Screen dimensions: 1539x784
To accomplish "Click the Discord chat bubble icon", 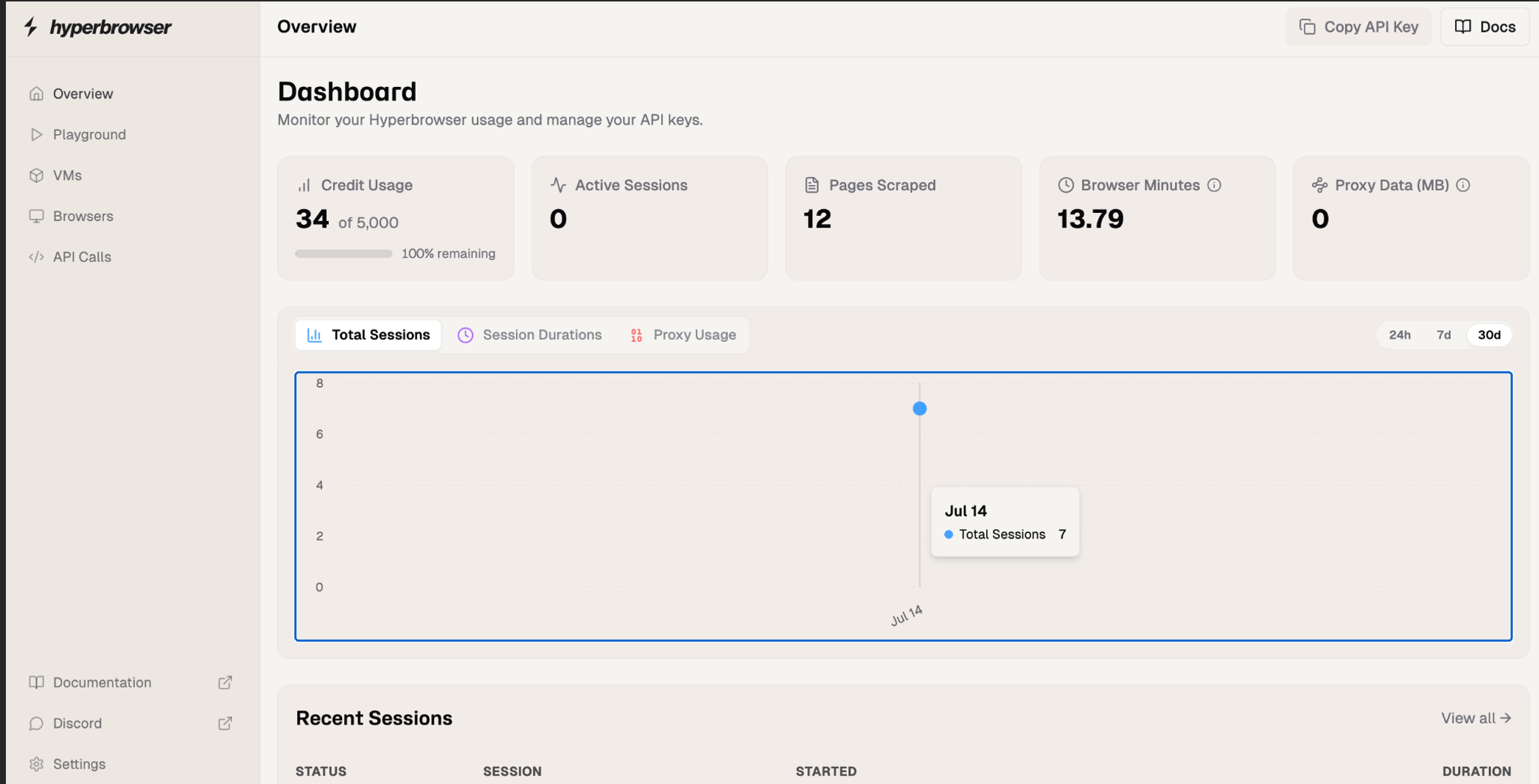I will coord(36,724).
